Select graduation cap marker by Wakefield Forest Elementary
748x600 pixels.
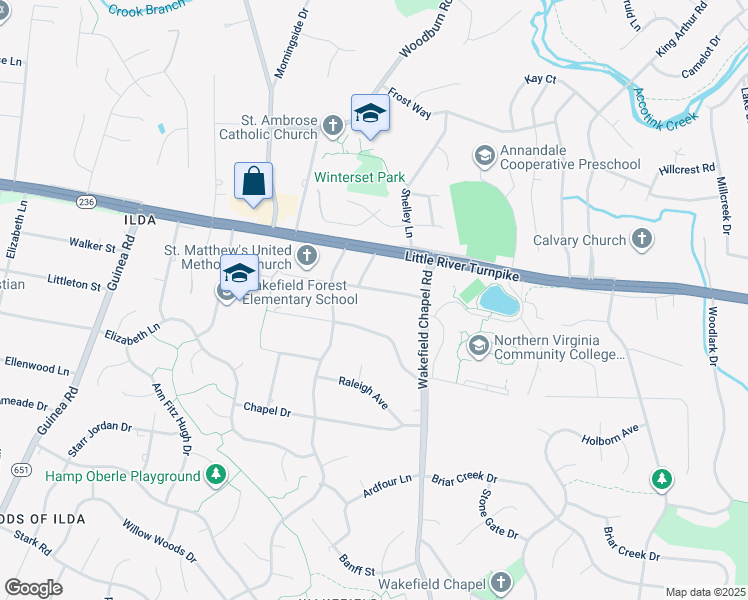pyautogui.click(x=239, y=276)
